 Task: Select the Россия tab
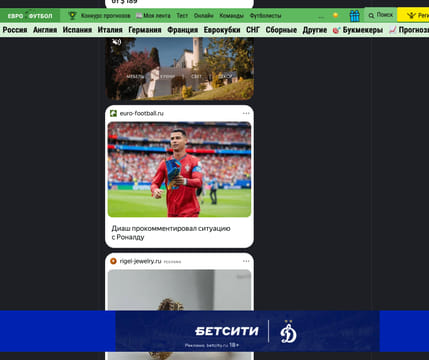[x=15, y=30]
